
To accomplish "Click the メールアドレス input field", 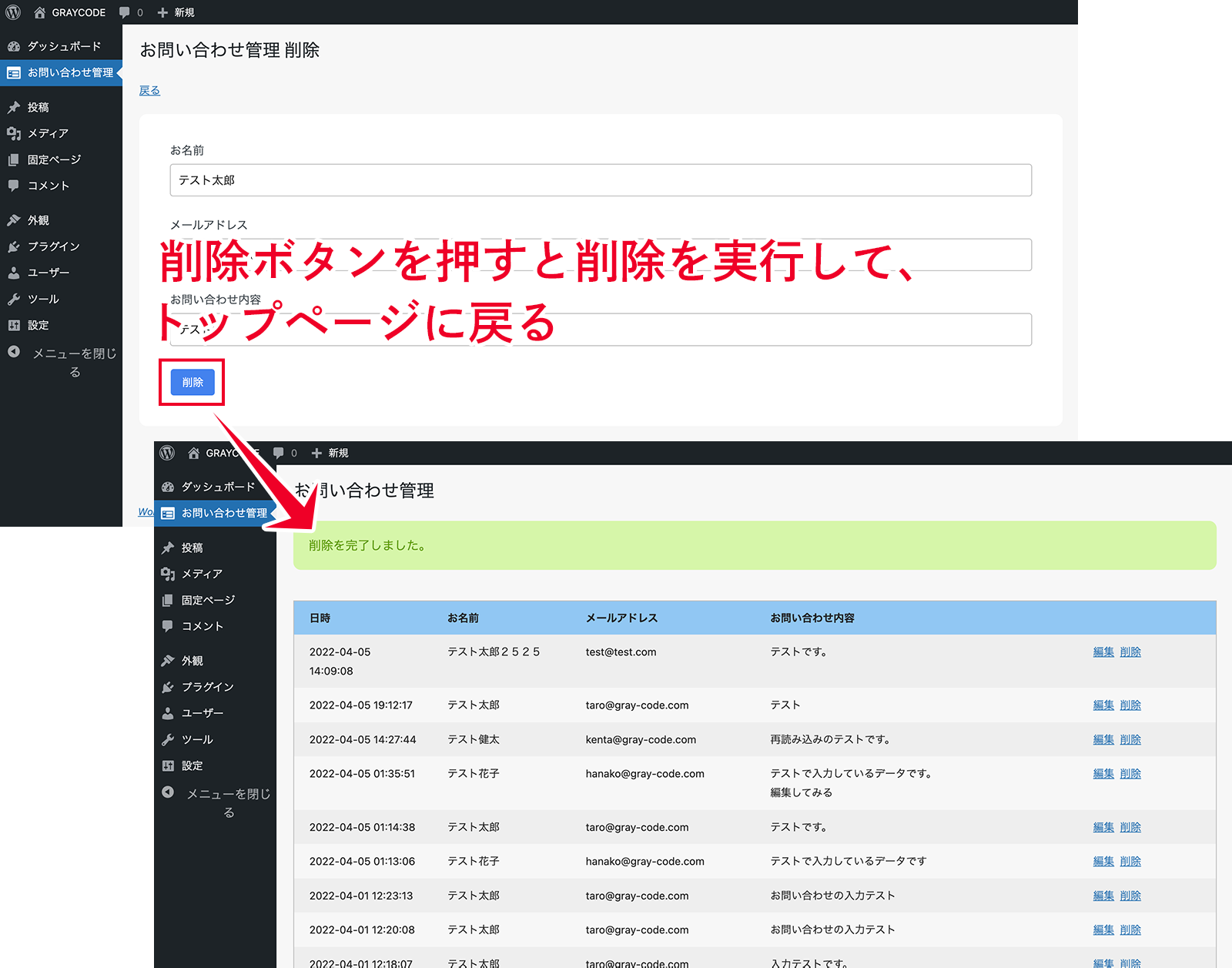I will pos(601,255).
